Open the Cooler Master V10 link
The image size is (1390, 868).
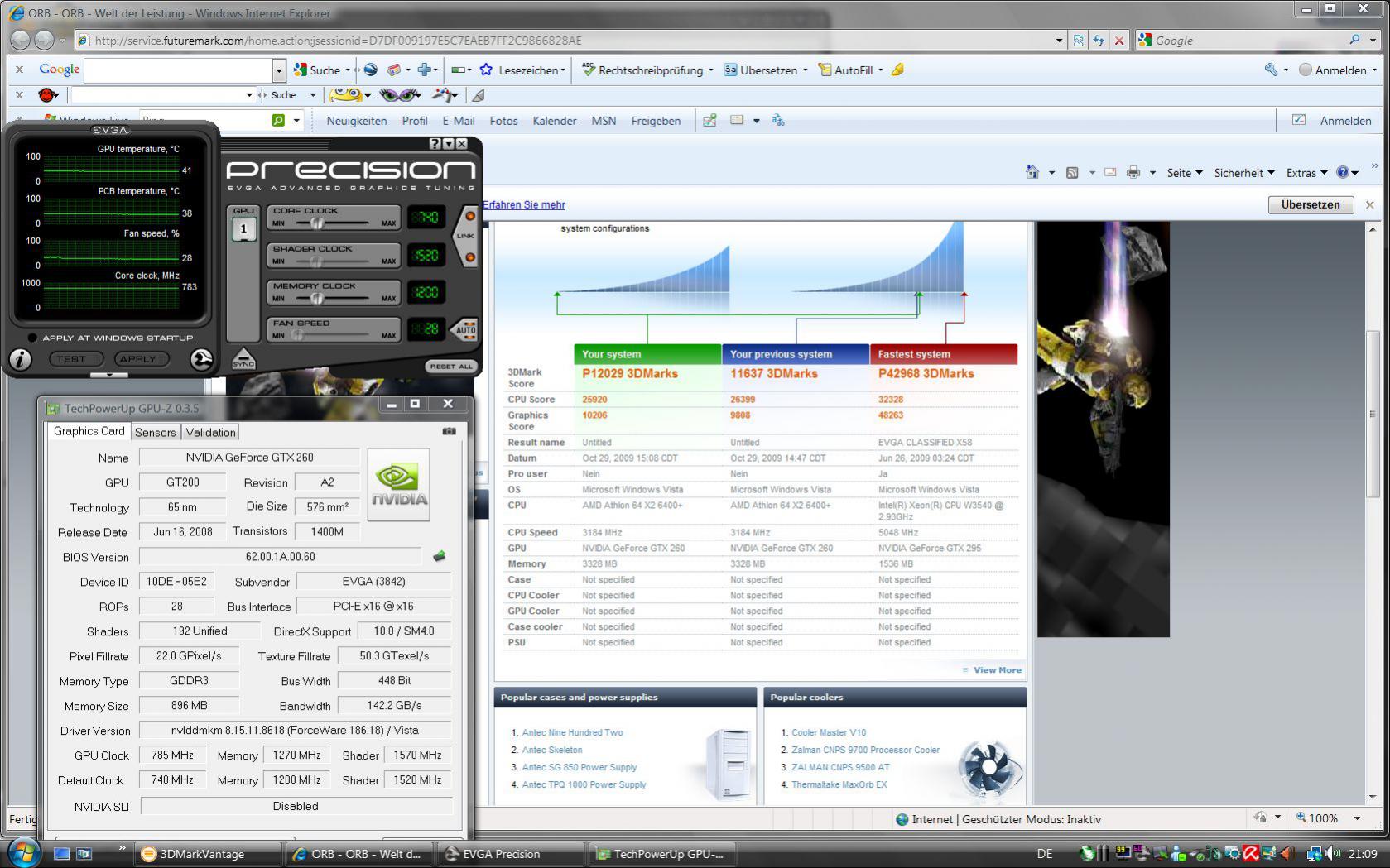tap(829, 732)
